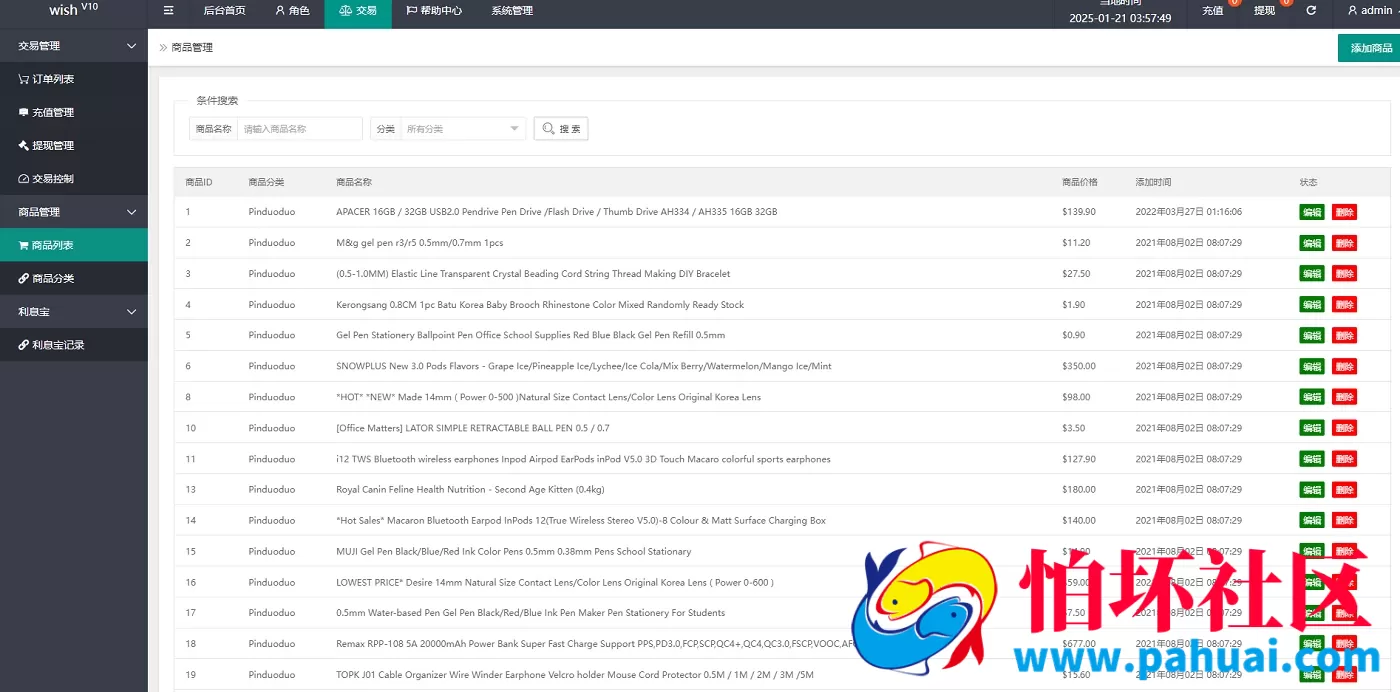This screenshot has width=1400, height=692.
Task: Open the 后台首页 top menu
Action: [x=224, y=11]
